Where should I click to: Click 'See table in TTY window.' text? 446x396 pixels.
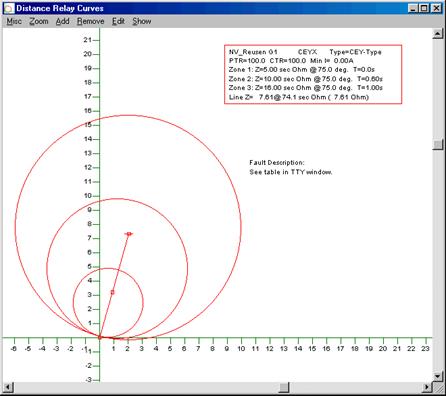point(291,172)
